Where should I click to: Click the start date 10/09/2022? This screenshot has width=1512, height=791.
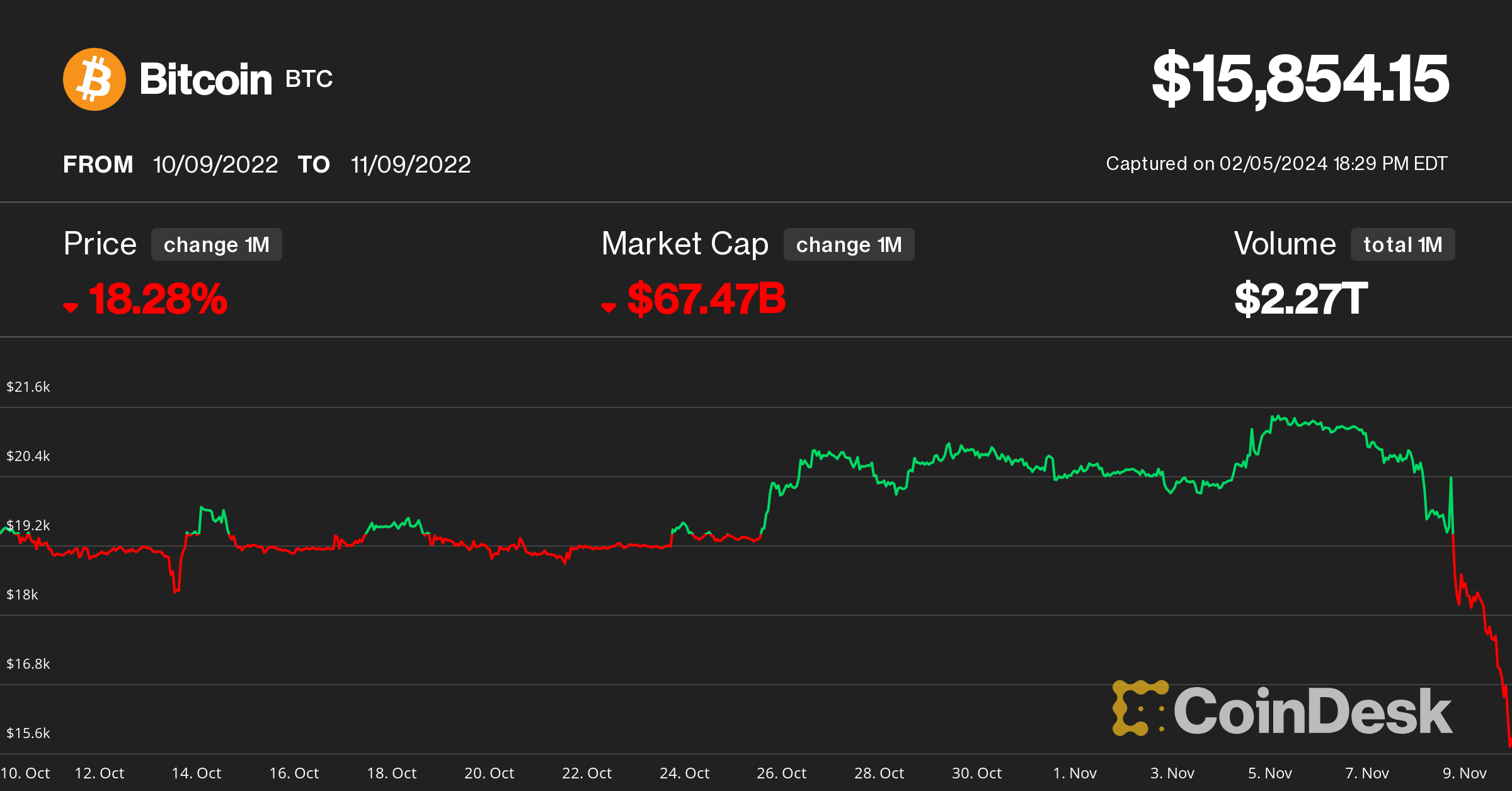click(215, 164)
